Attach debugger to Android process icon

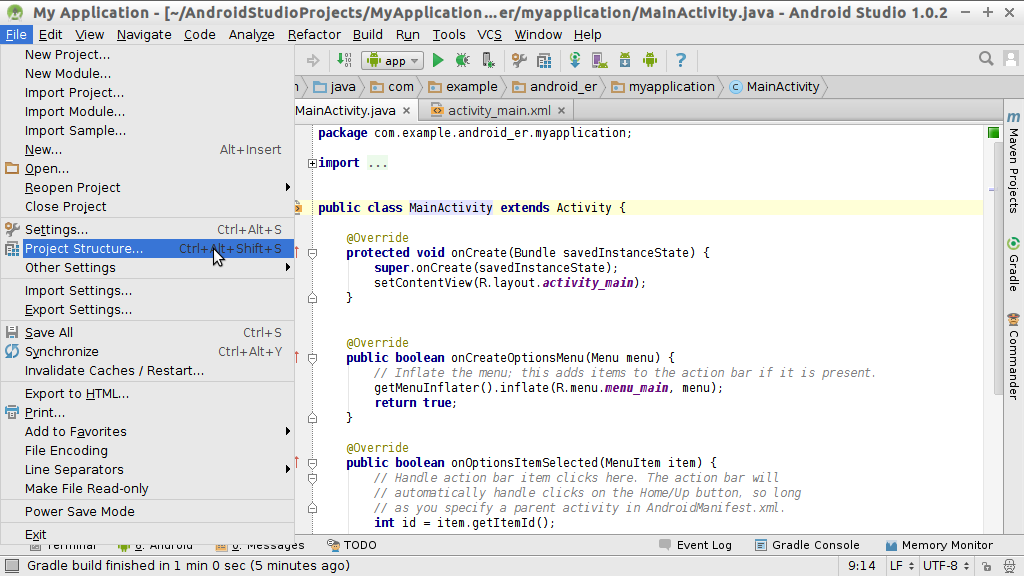pos(487,60)
